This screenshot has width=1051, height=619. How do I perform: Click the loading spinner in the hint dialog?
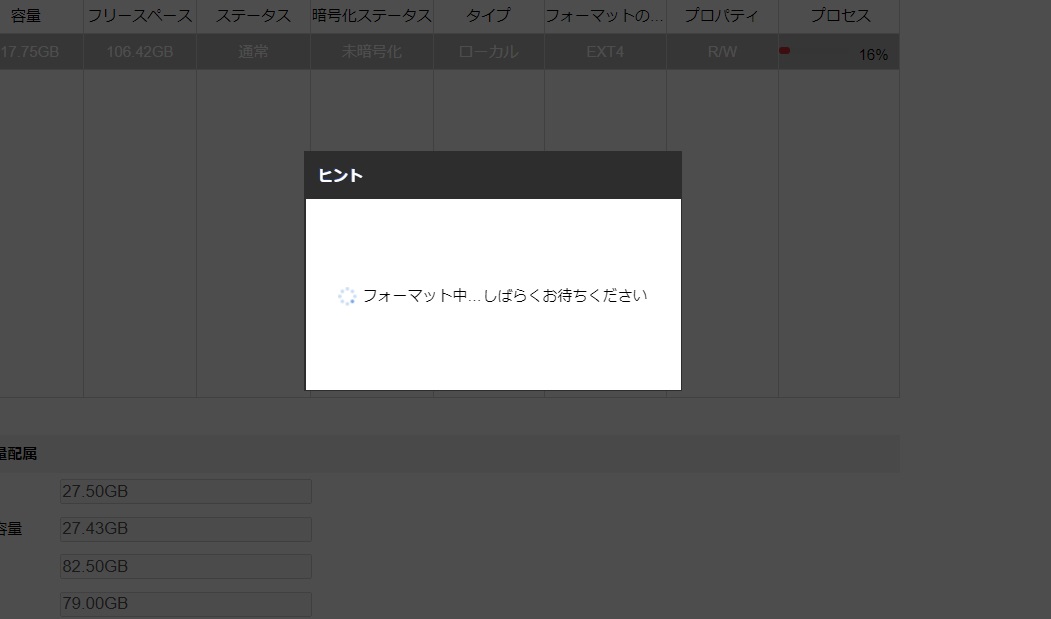click(348, 295)
